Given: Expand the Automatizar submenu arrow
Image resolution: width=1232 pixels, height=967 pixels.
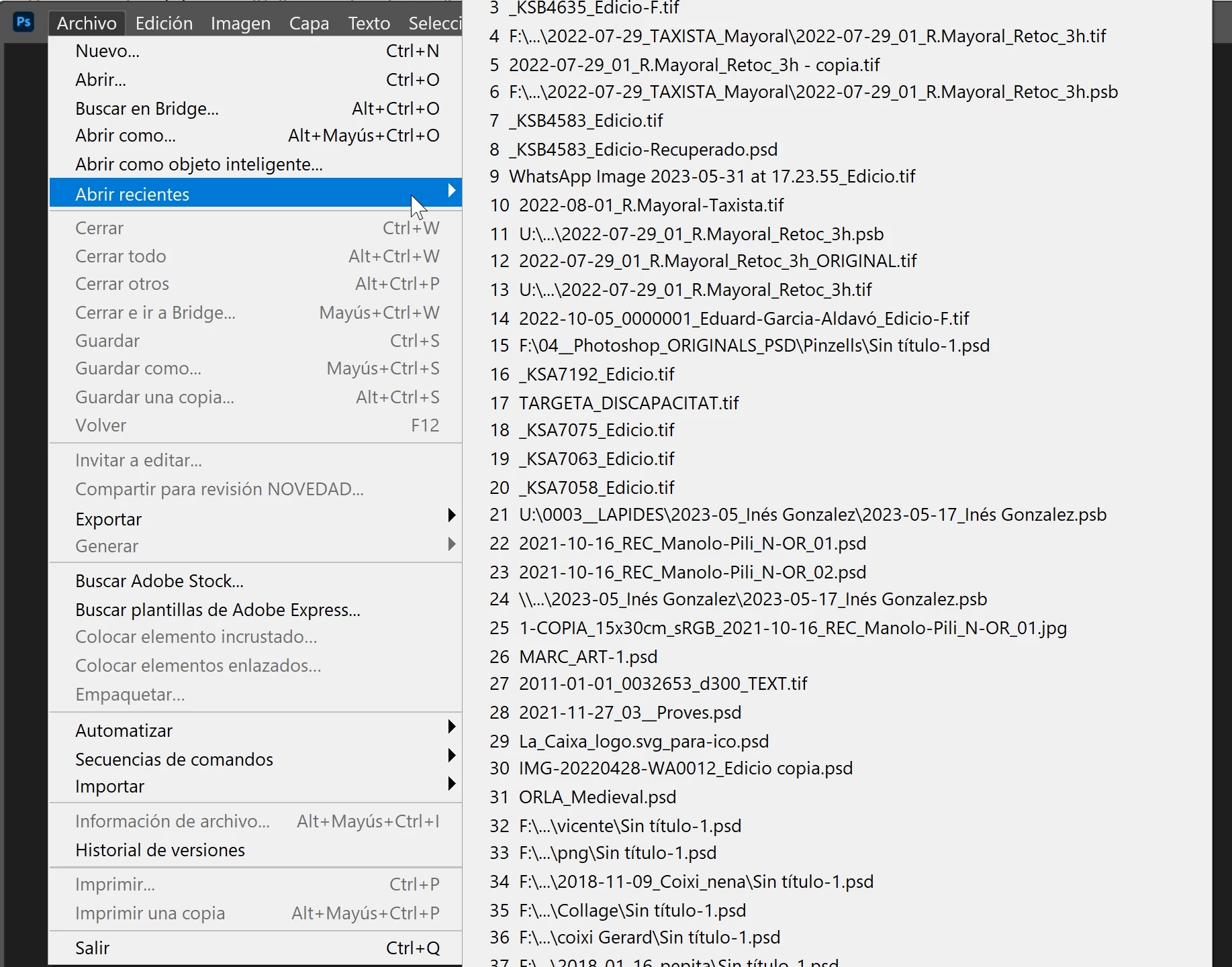Looking at the screenshot, I should [x=452, y=727].
